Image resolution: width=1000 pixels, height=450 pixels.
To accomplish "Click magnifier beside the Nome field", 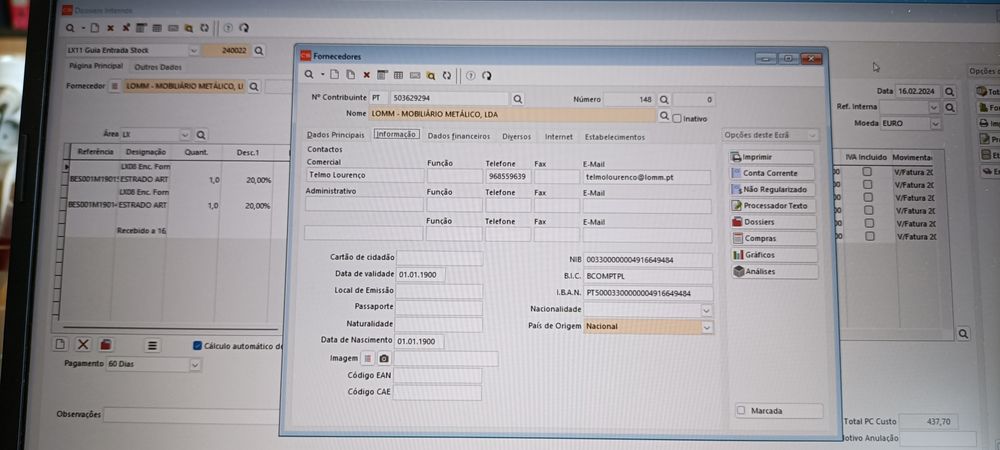I will pyautogui.click(x=664, y=115).
